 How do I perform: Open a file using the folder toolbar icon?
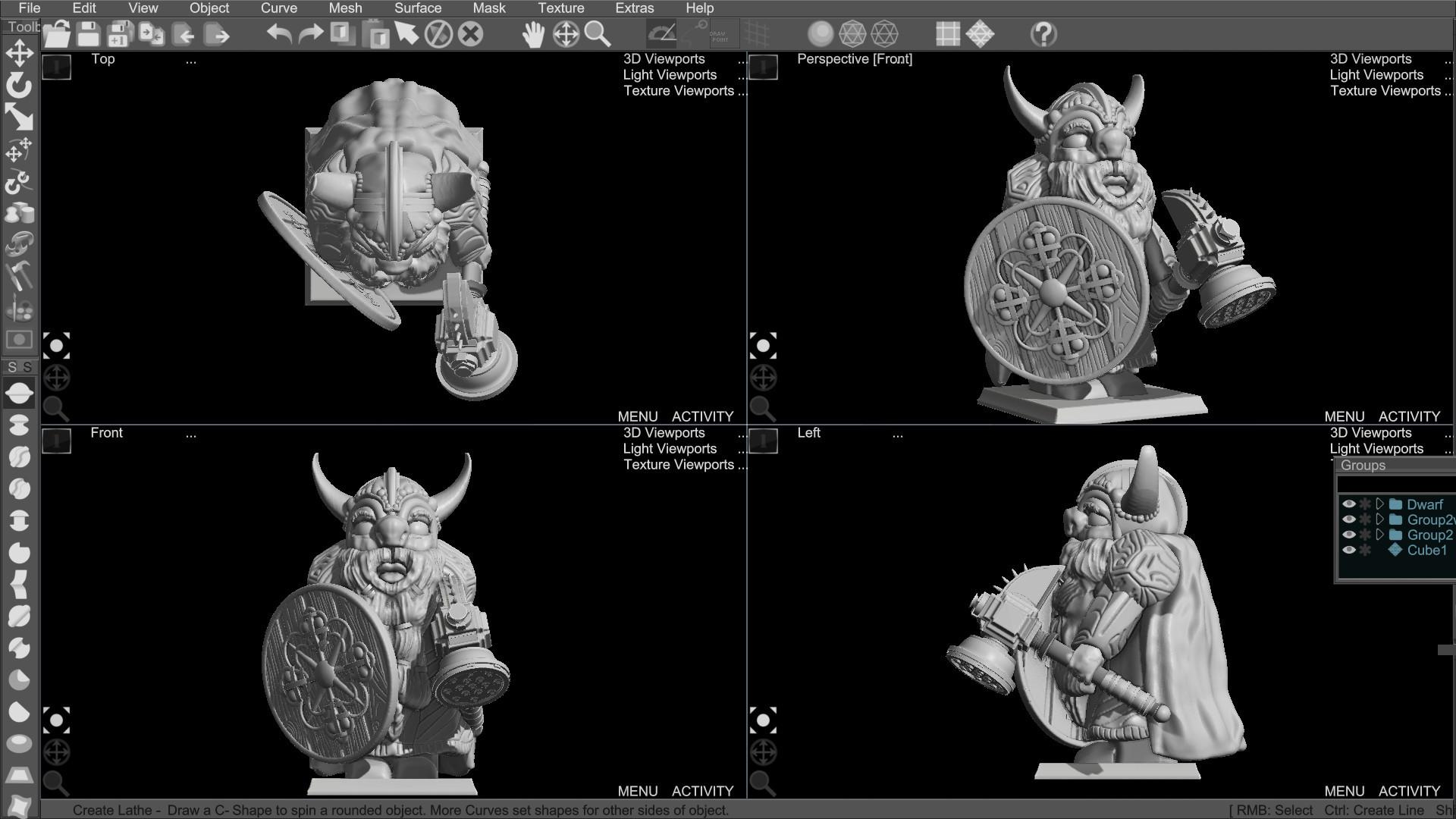tap(57, 33)
